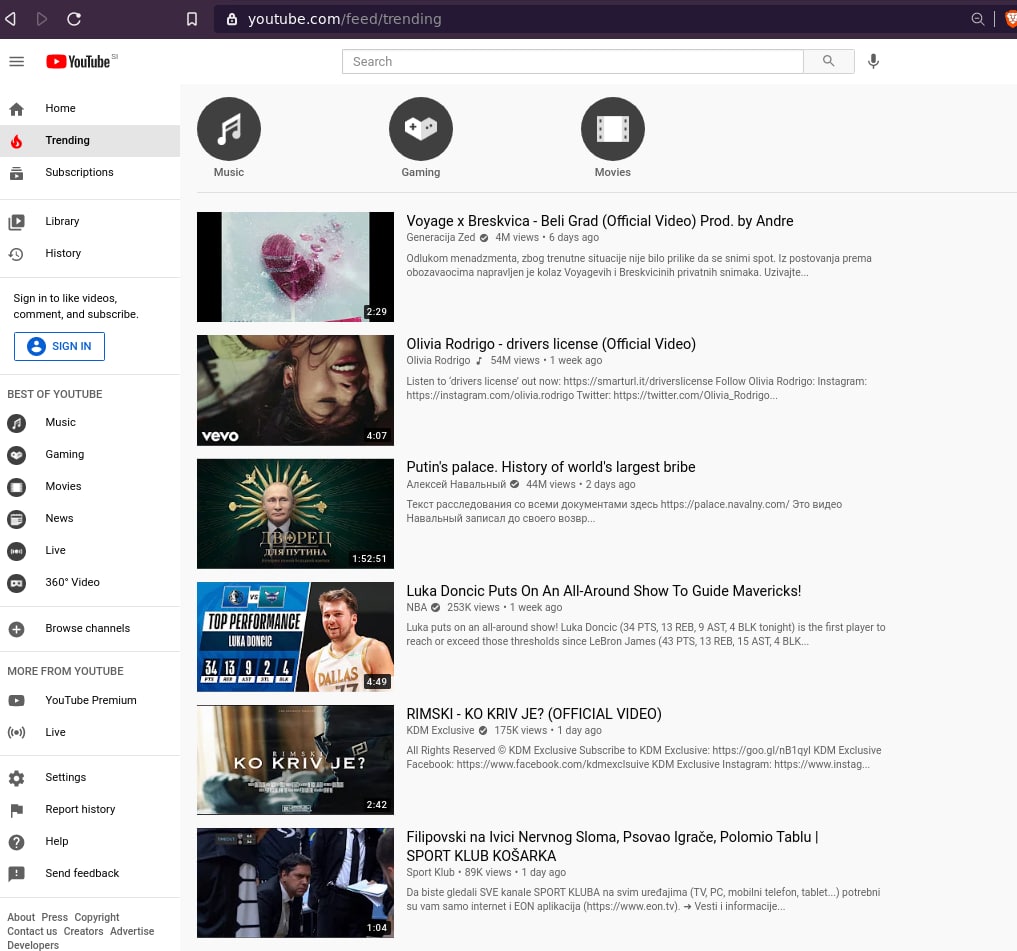Open Movies under Best of YouTube

tap(90, 487)
